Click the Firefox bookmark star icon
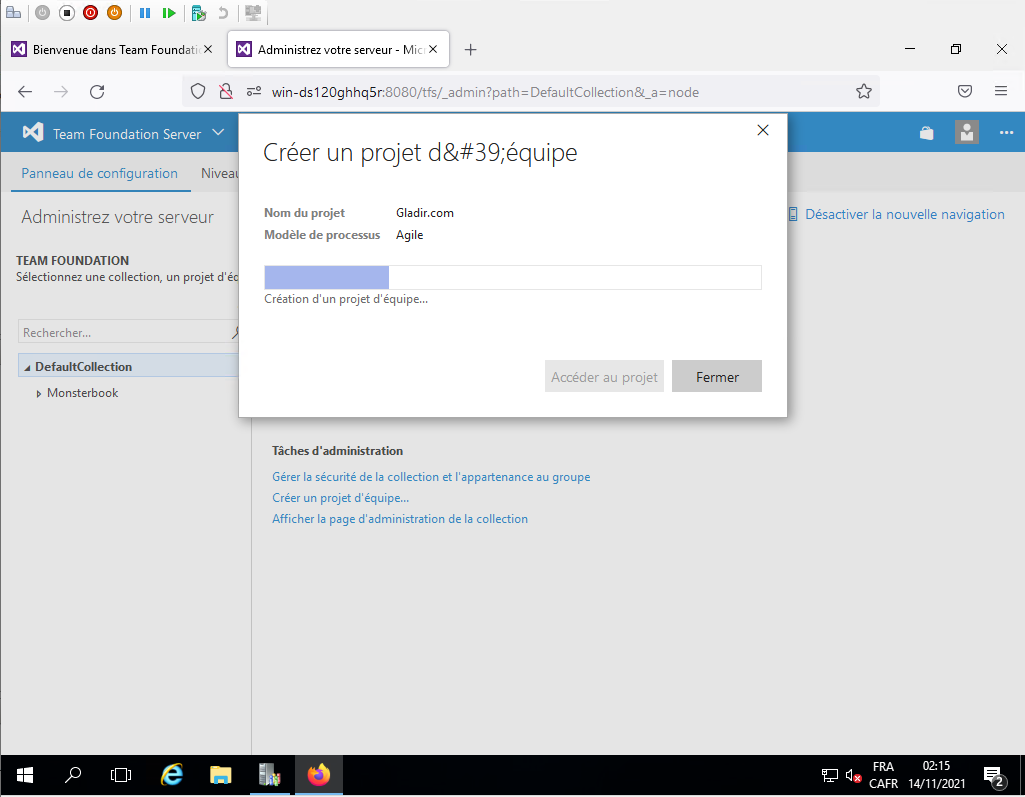This screenshot has width=1025, height=797. click(x=864, y=92)
